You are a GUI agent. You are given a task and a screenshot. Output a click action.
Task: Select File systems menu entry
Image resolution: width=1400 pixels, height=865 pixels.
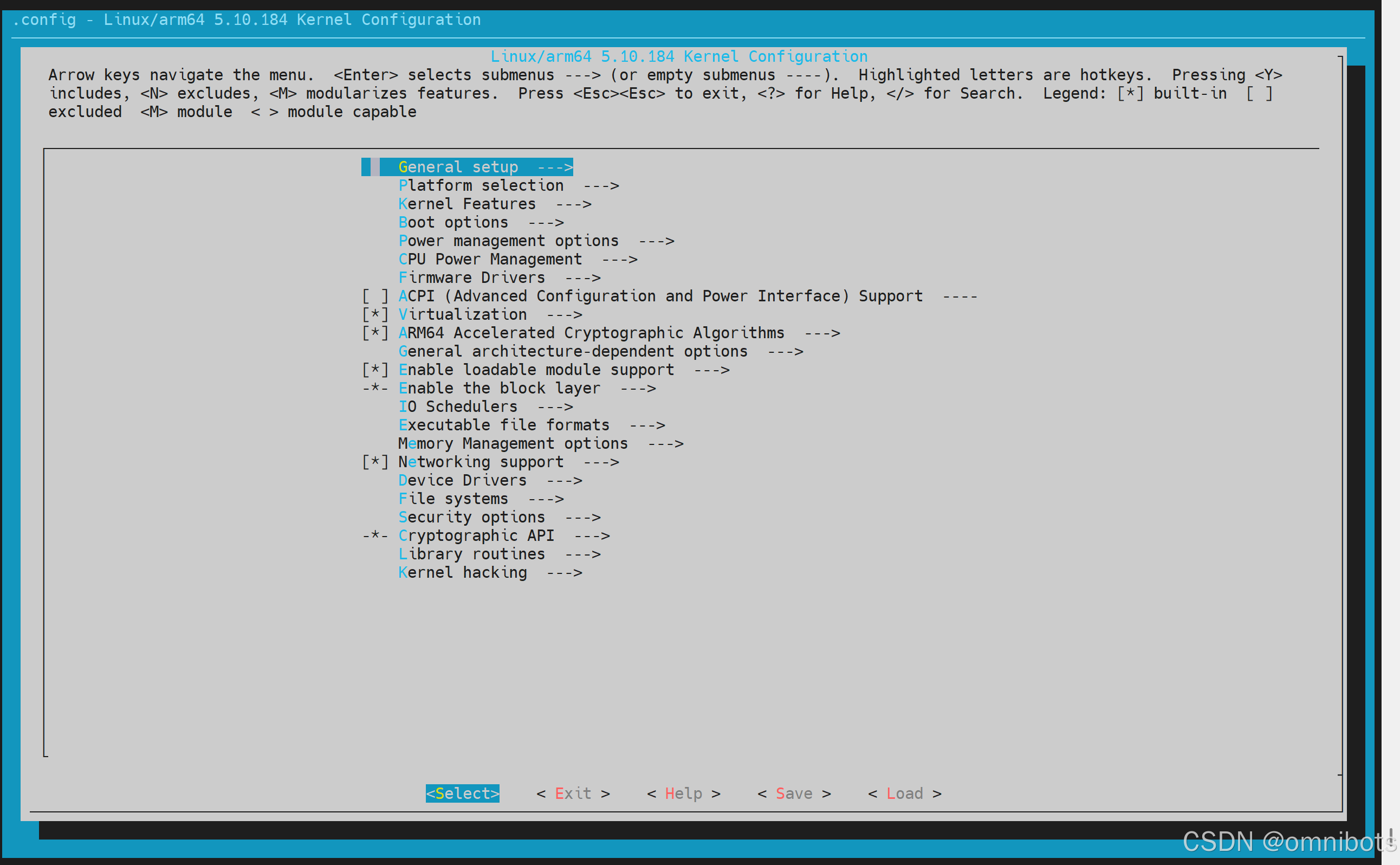pos(453,499)
